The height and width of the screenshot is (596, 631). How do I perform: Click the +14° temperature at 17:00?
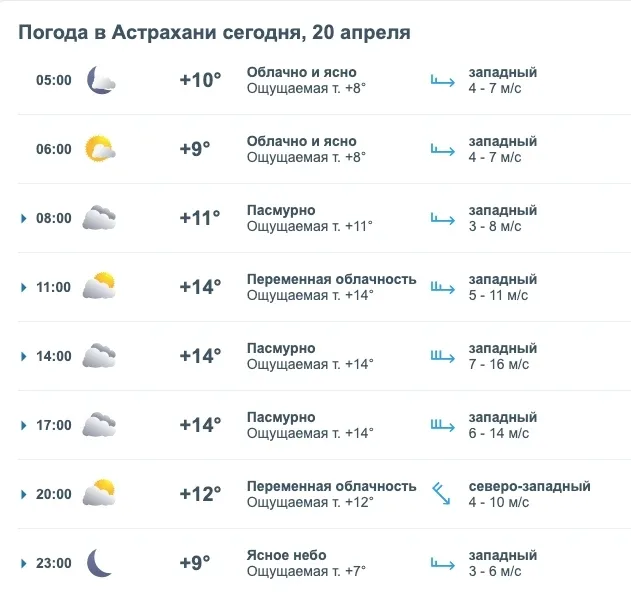click(x=200, y=425)
